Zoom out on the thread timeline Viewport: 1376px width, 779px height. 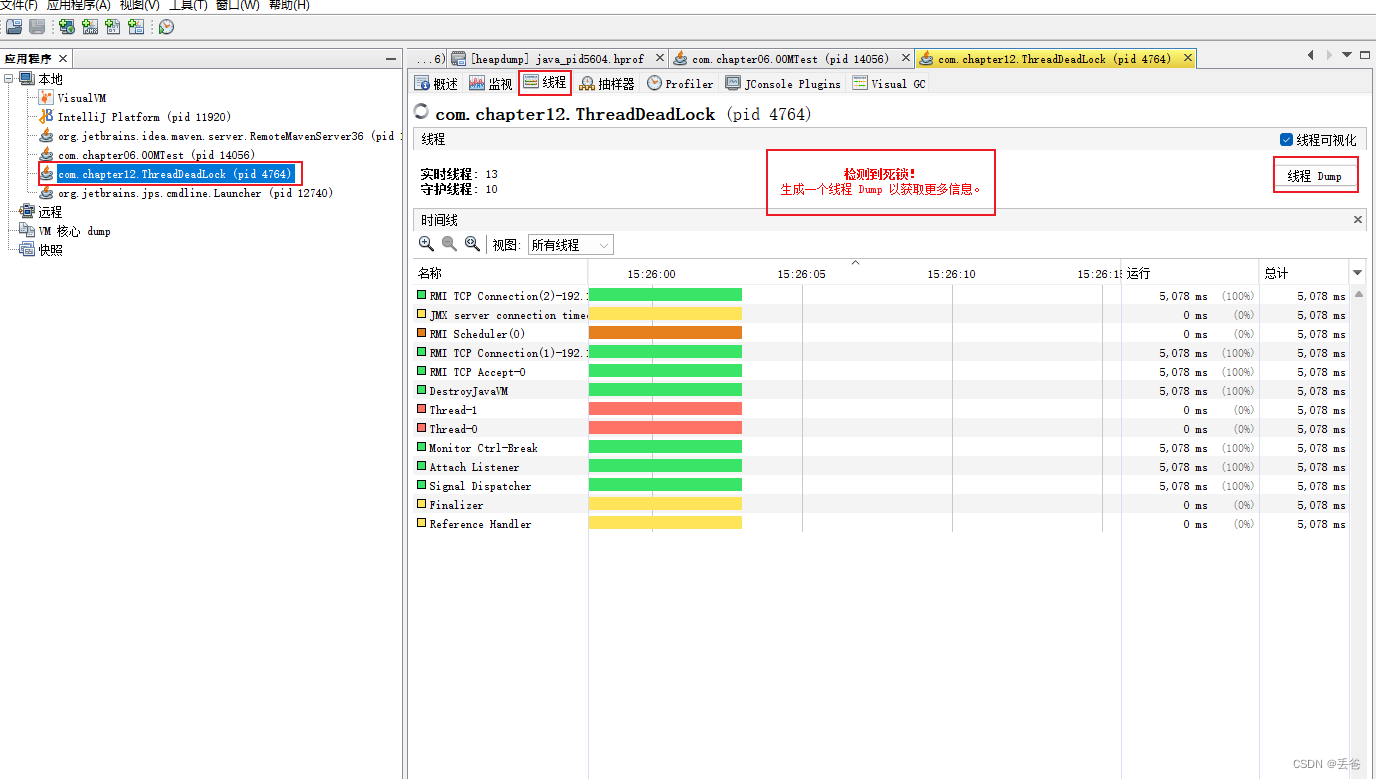coord(449,244)
